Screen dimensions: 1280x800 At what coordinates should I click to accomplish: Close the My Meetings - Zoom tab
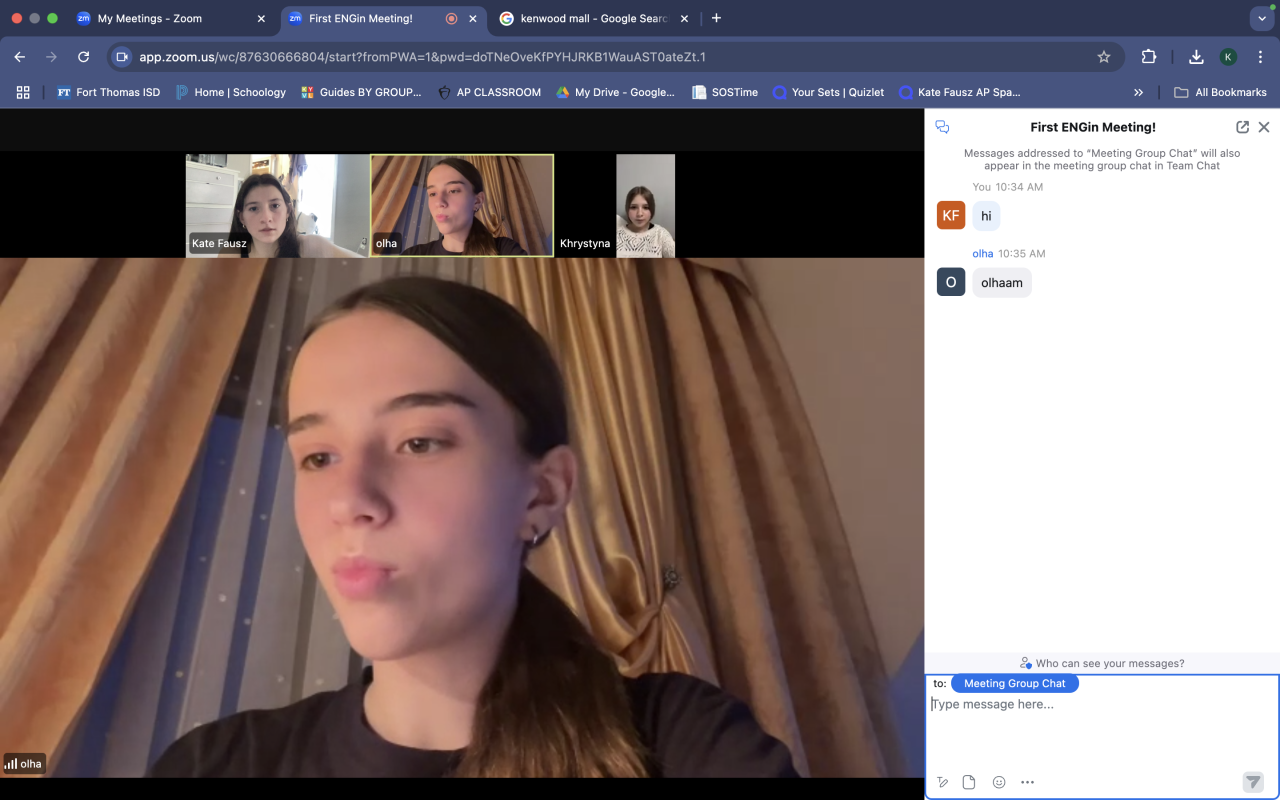tap(261, 18)
